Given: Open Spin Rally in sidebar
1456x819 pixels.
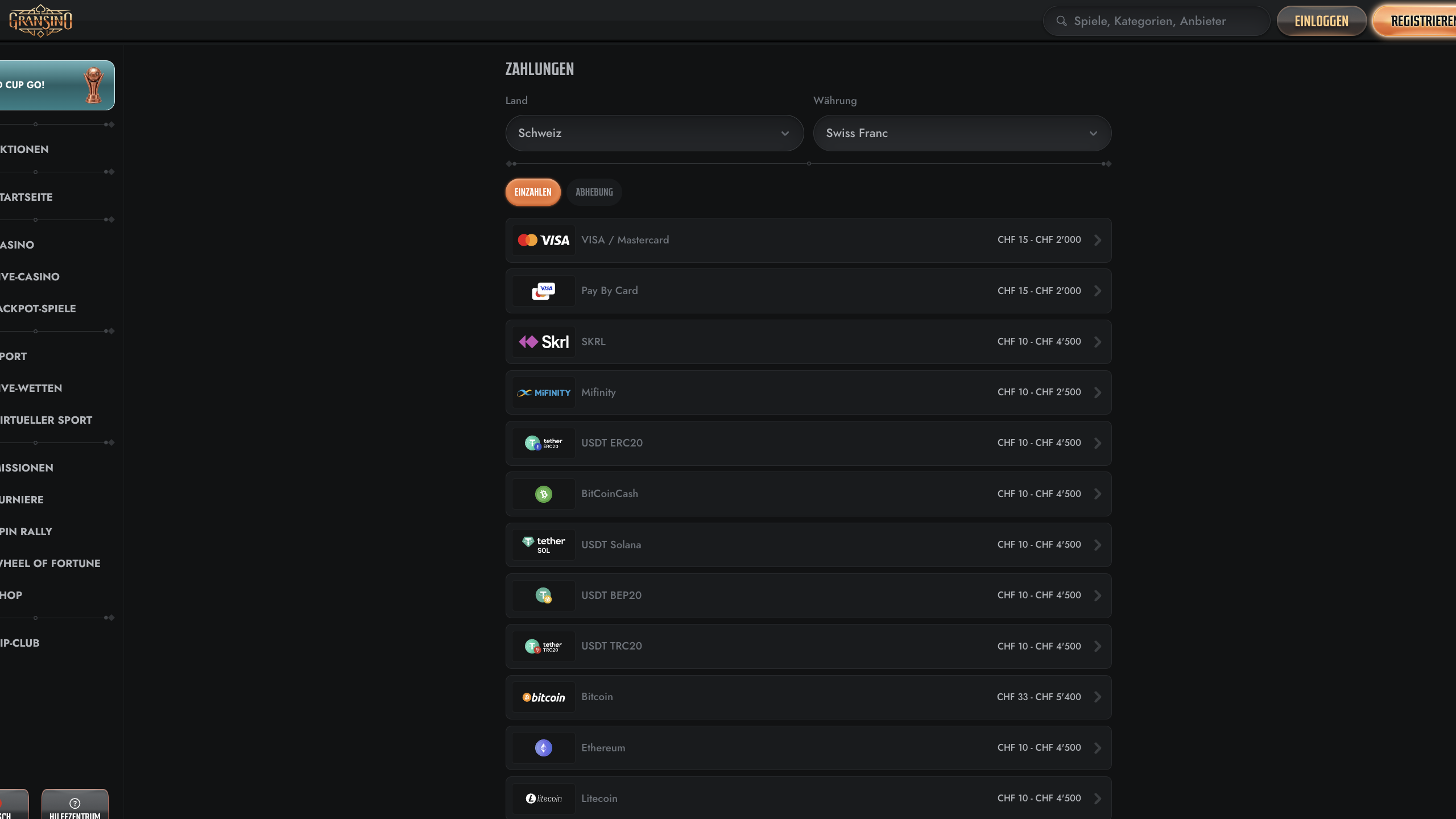Looking at the screenshot, I should coord(26,532).
